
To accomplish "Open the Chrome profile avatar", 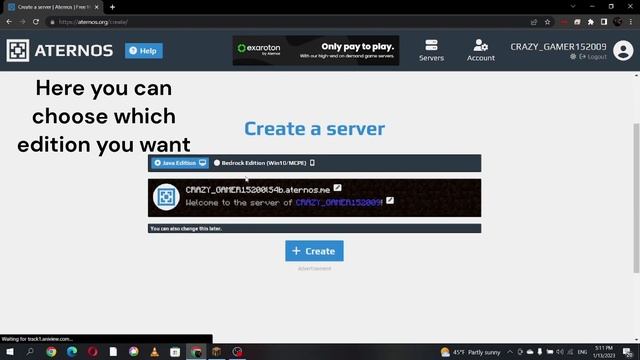I will pos(618,22).
